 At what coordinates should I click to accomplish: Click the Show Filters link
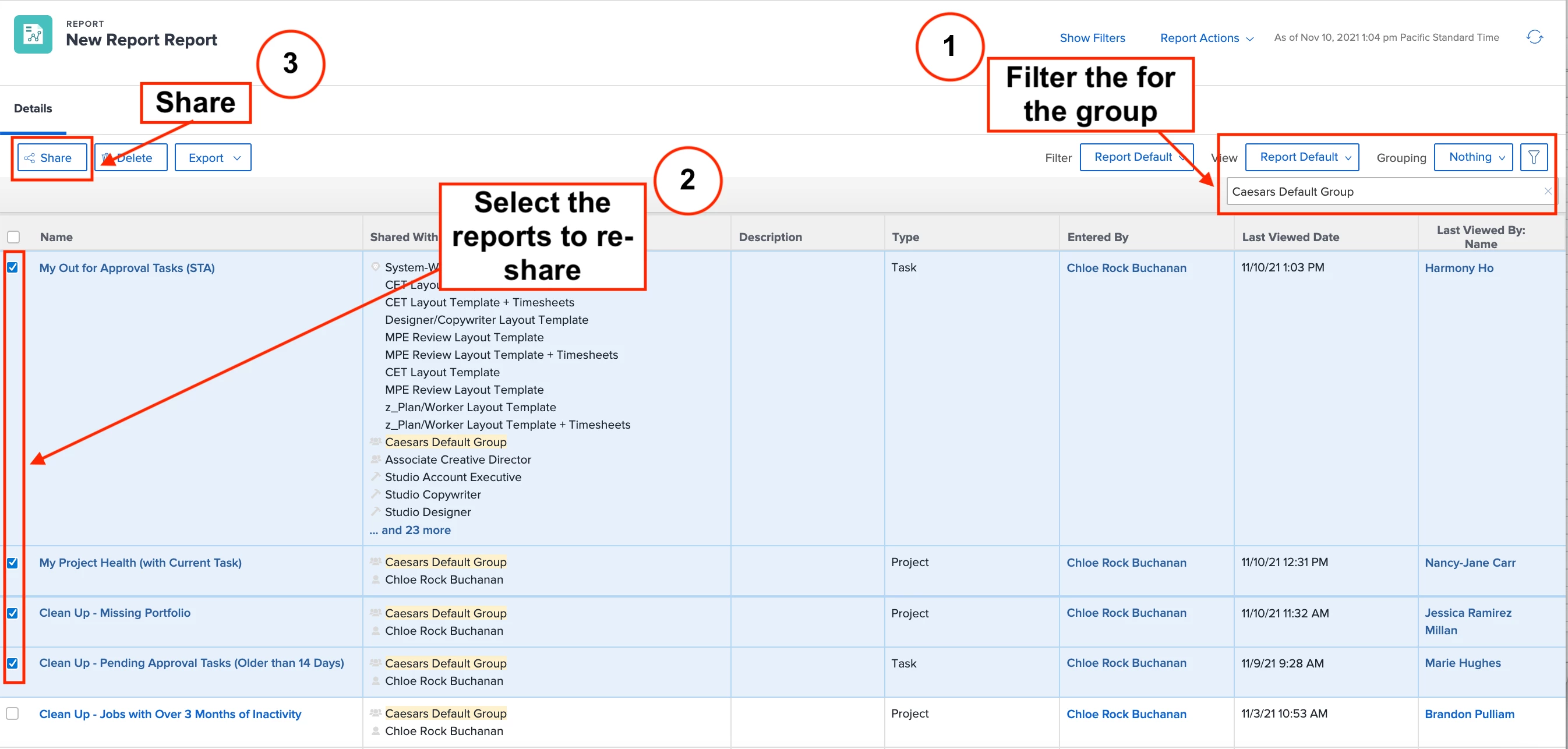point(1092,38)
